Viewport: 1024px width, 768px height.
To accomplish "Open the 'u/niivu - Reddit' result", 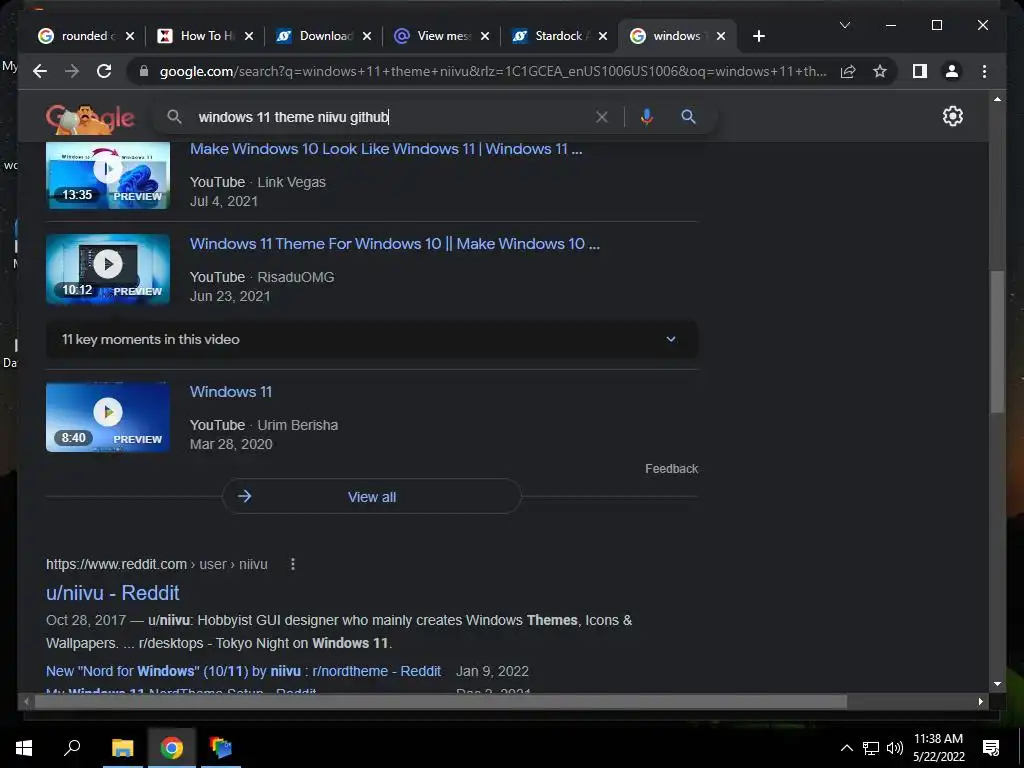I will point(112,593).
